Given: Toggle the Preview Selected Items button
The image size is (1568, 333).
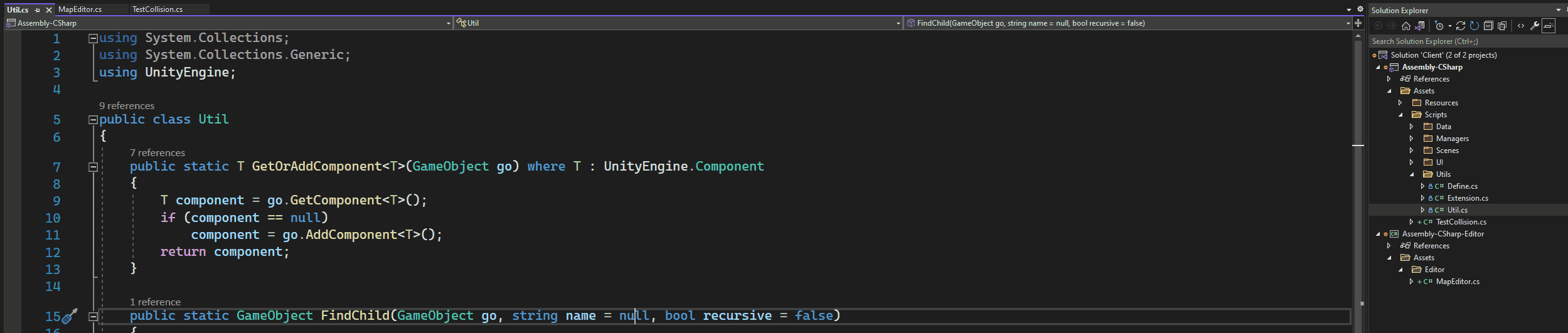Looking at the screenshot, I should [1549, 26].
